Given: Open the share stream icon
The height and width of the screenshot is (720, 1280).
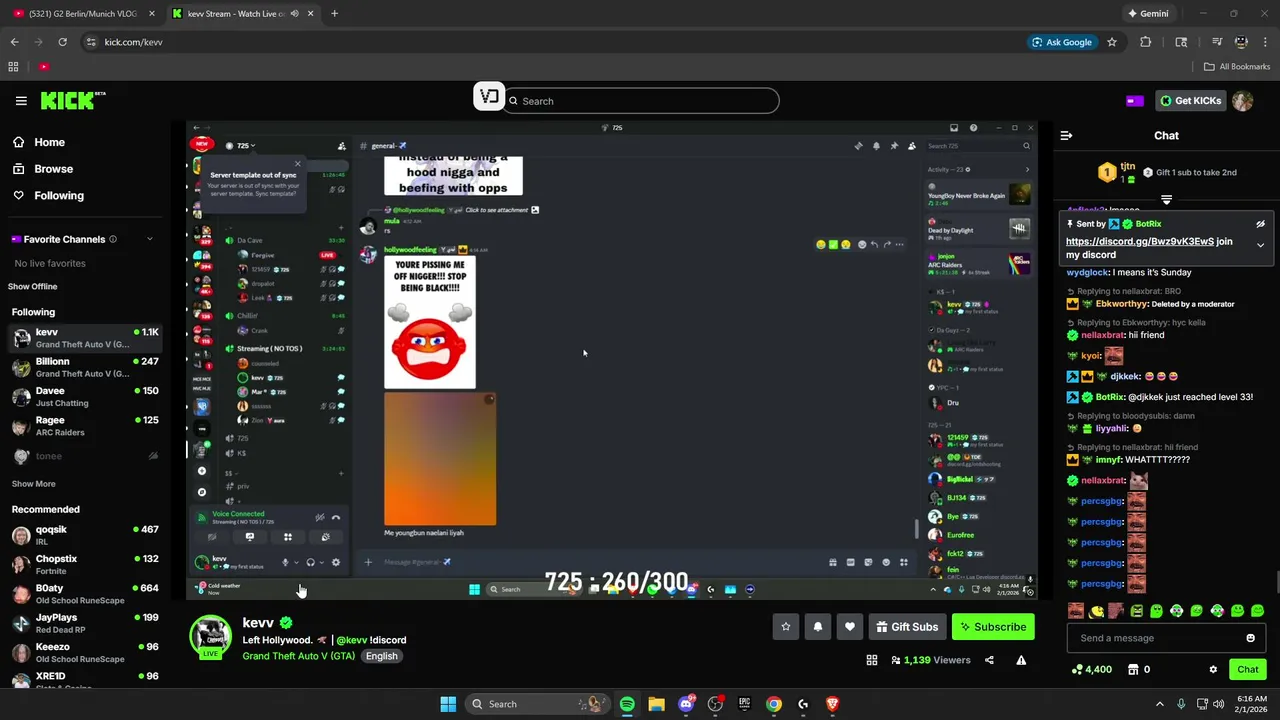Looking at the screenshot, I should pyautogui.click(x=989, y=660).
